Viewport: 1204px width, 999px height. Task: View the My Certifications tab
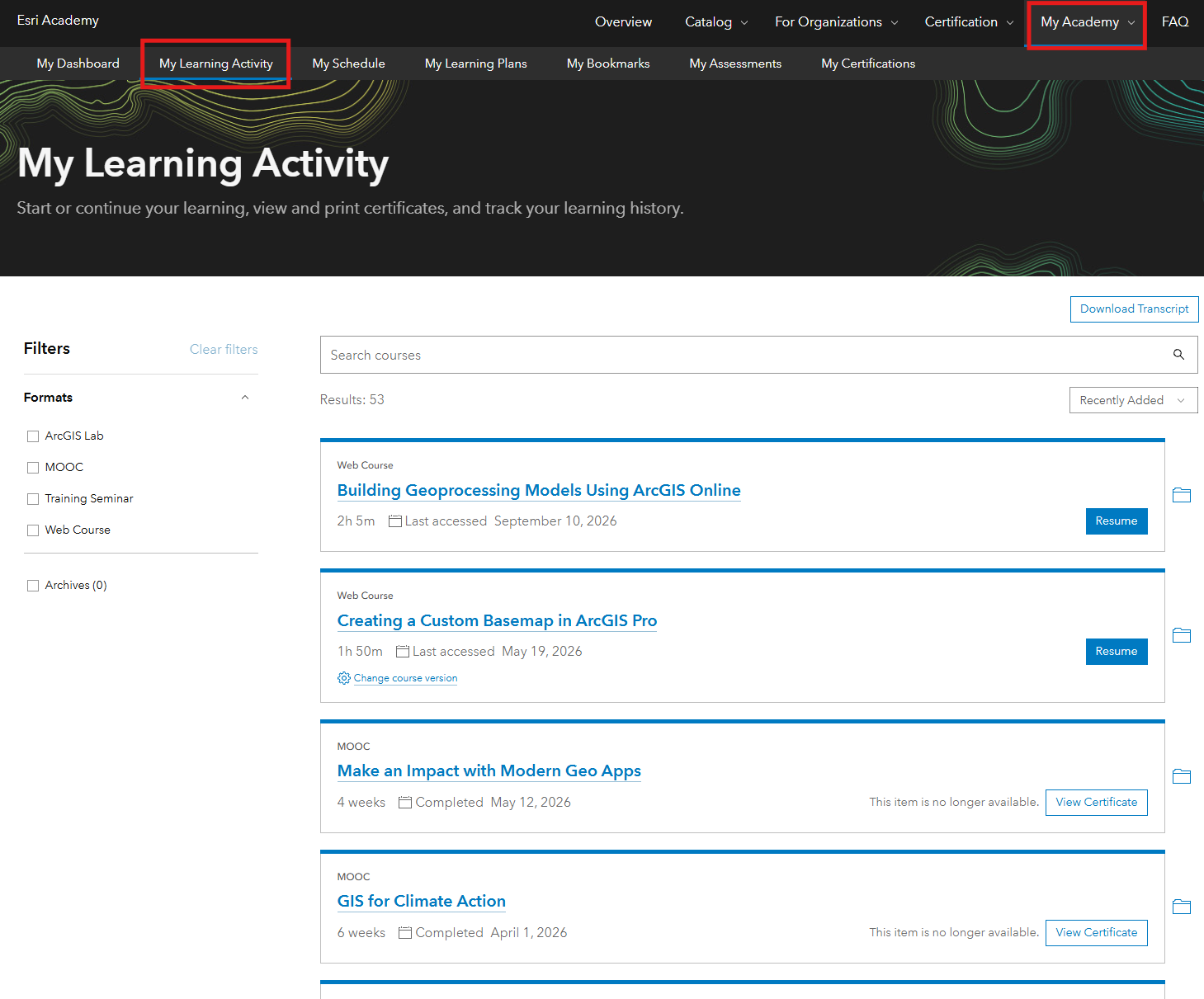(868, 64)
